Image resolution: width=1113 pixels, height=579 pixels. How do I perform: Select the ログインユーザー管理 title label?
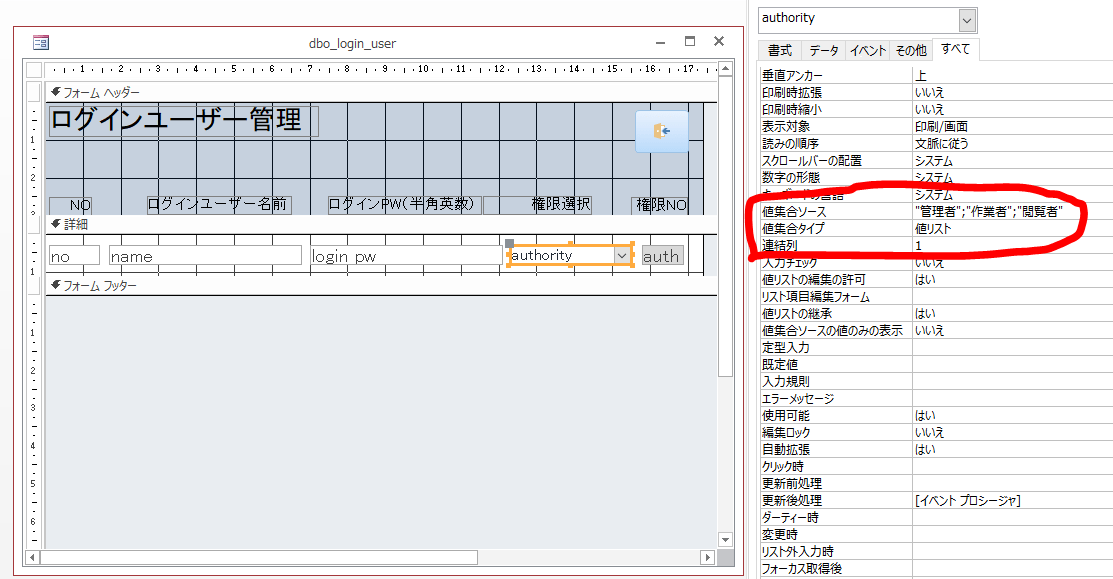click(x=183, y=121)
